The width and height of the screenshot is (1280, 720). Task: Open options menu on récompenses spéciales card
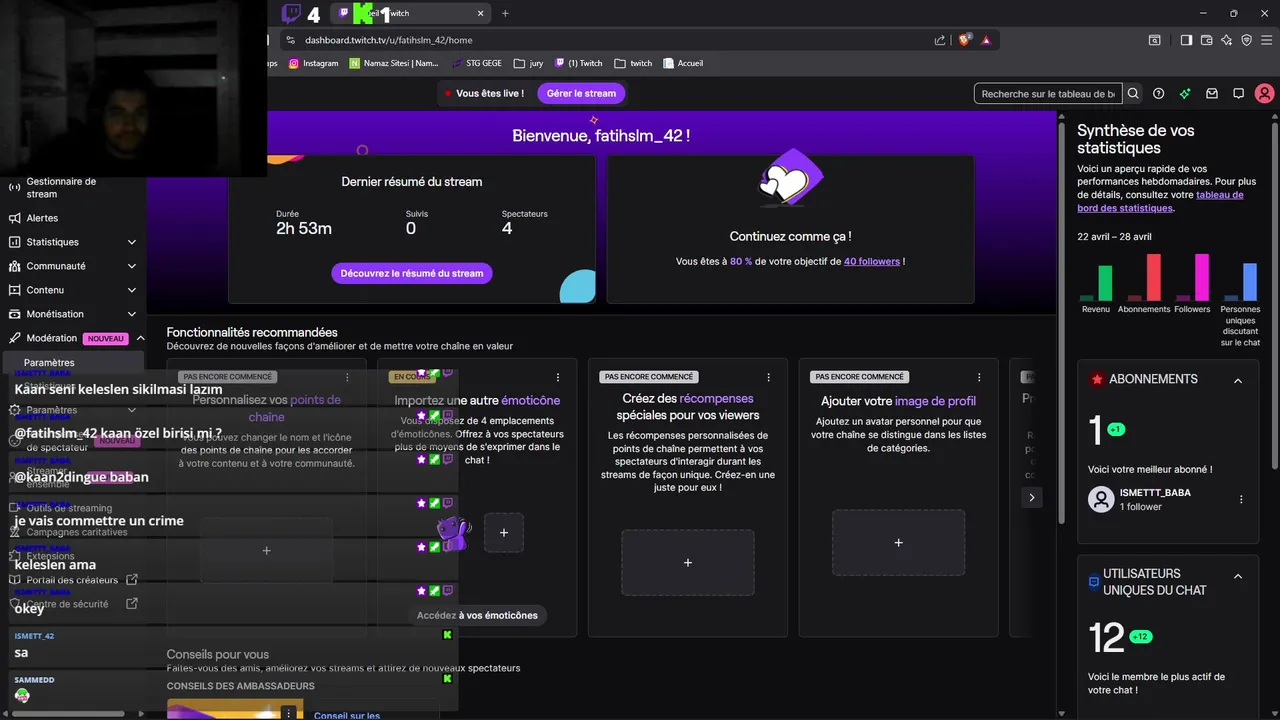coord(769,377)
